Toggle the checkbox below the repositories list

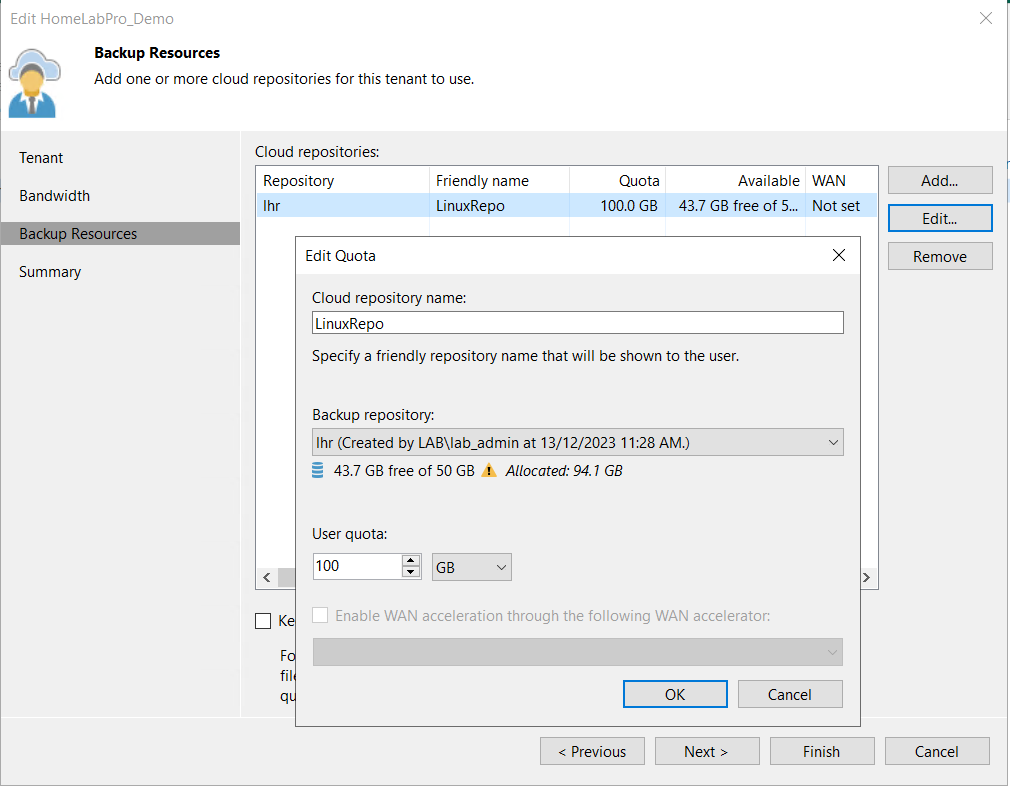coord(263,621)
